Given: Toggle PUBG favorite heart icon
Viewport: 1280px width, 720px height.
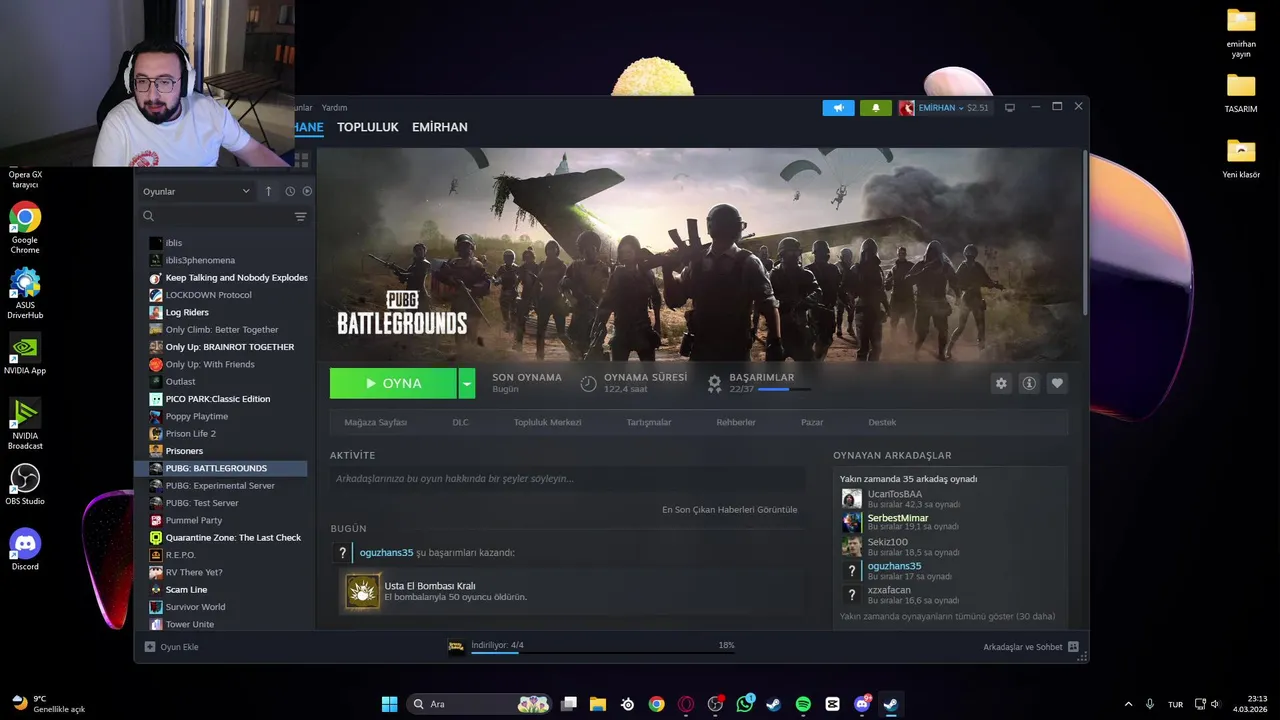Looking at the screenshot, I should 1056,383.
